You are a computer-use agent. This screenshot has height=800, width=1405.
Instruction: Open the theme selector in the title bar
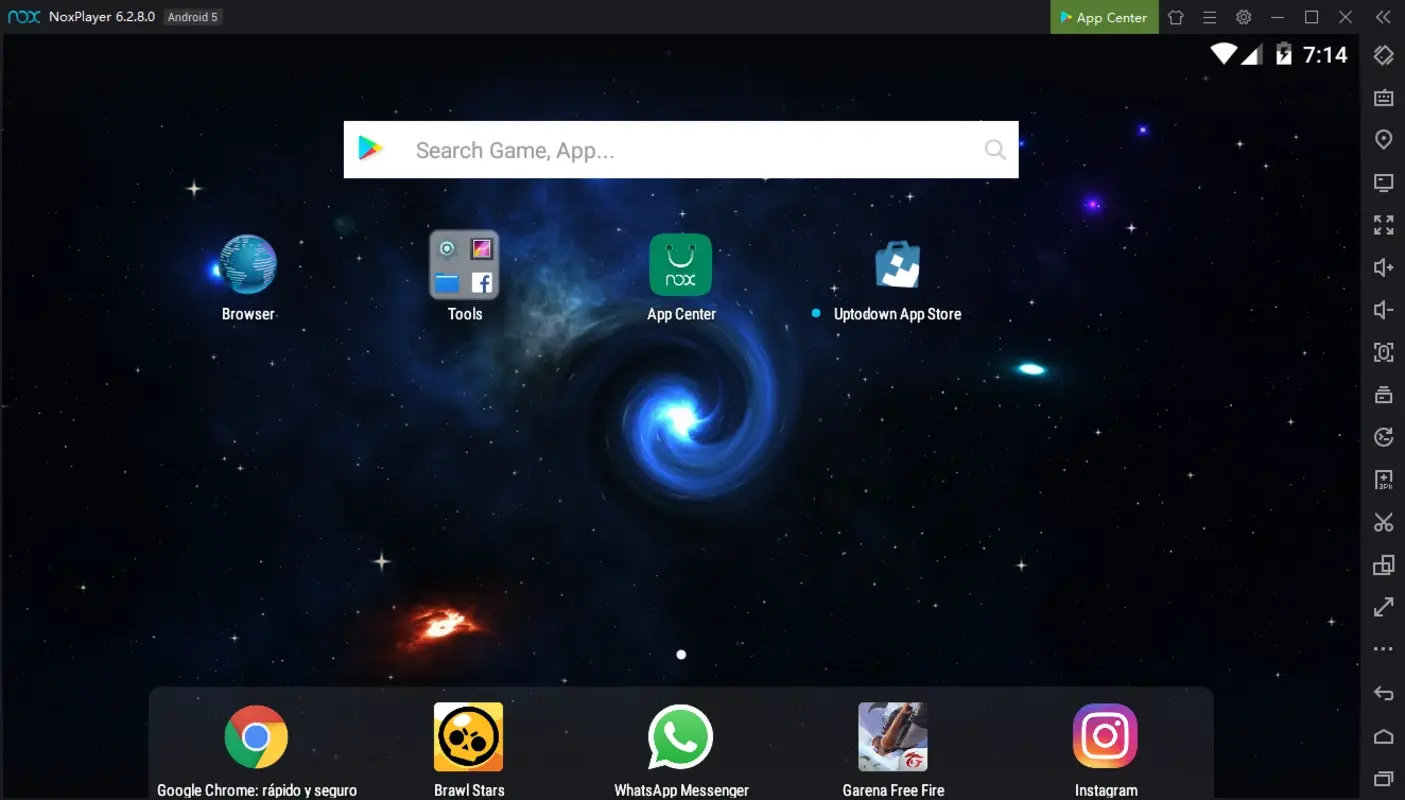click(x=1175, y=17)
